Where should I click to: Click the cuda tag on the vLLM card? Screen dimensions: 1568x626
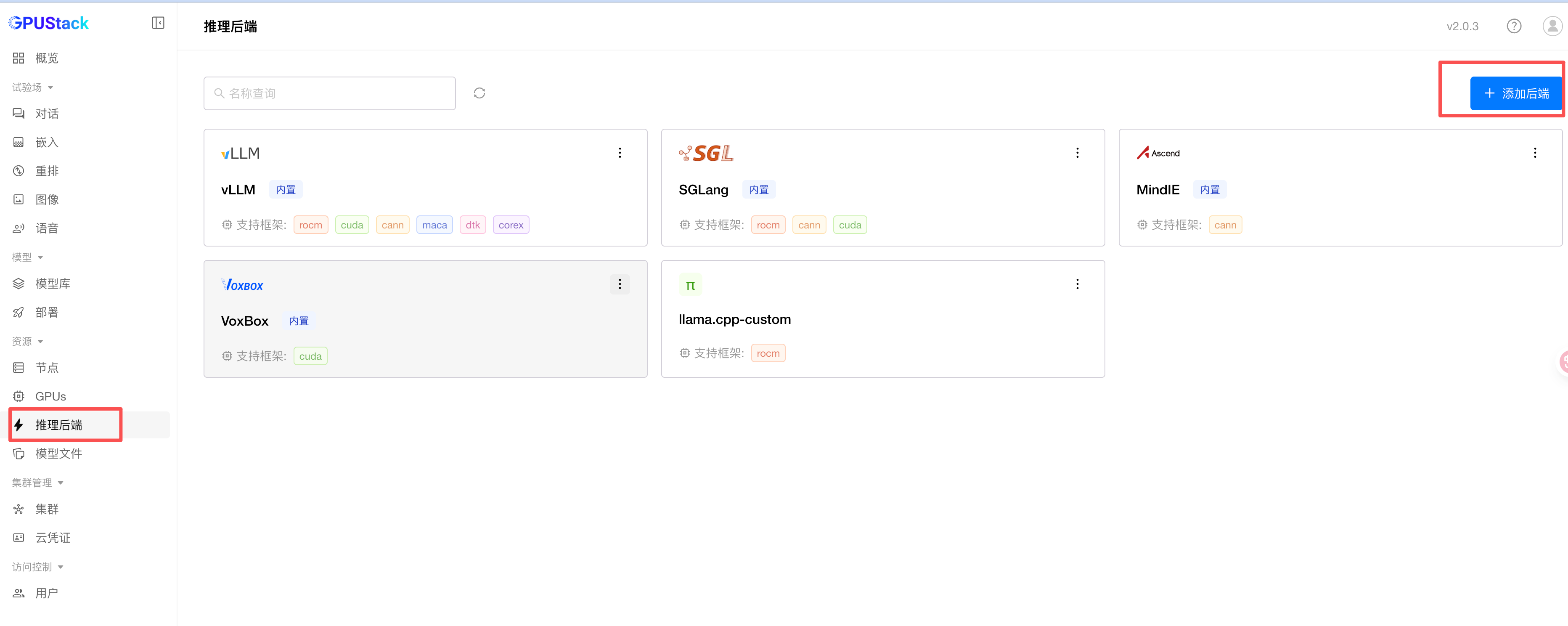(x=352, y=225)
